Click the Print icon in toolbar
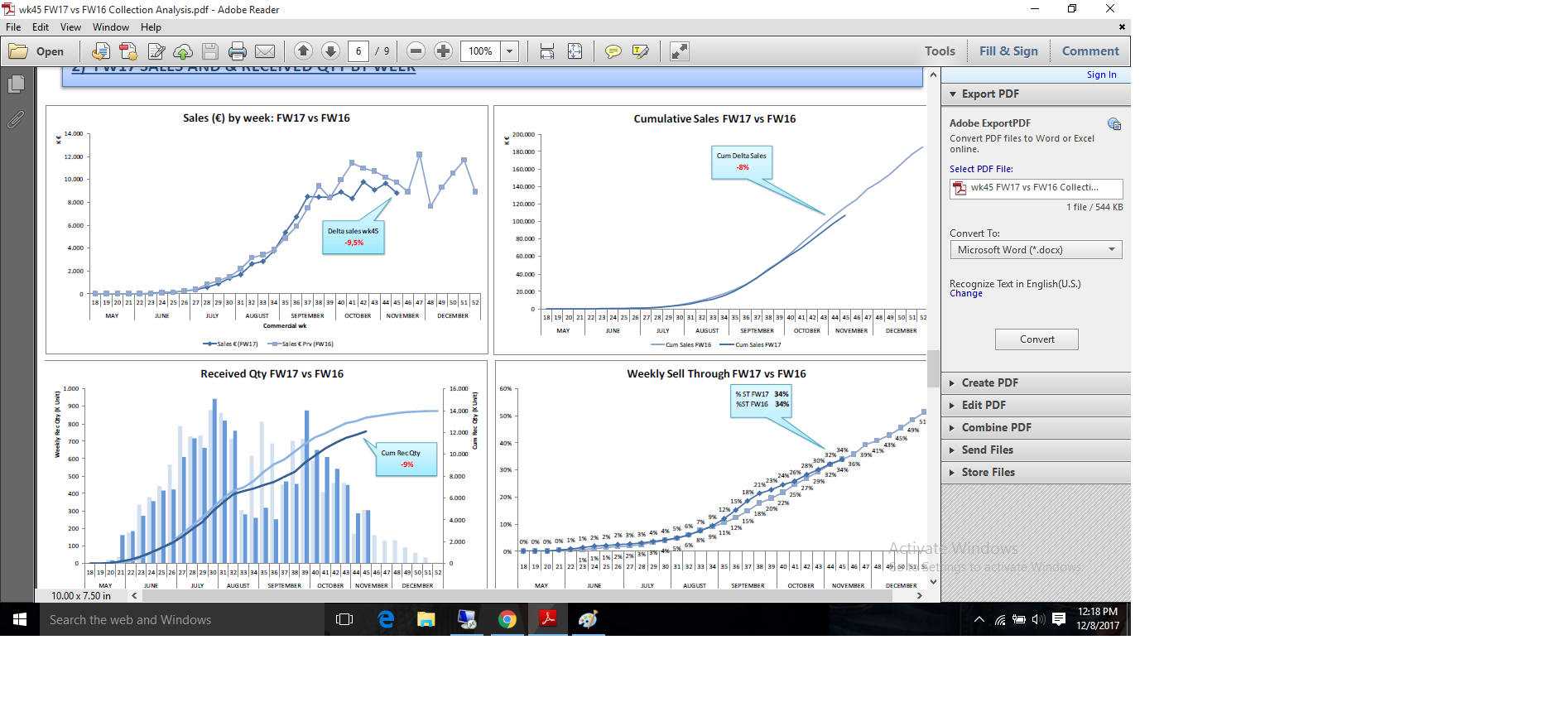Image resolution: width=1568 pixels, height=707 pixels. [x=238, y=51]
